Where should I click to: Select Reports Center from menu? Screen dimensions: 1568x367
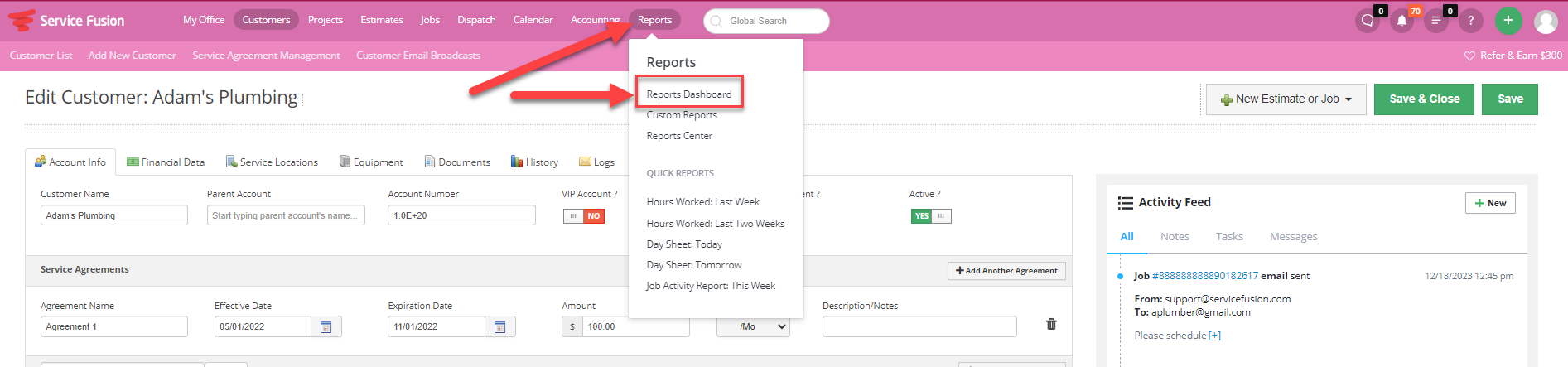(x=679, y=136)
